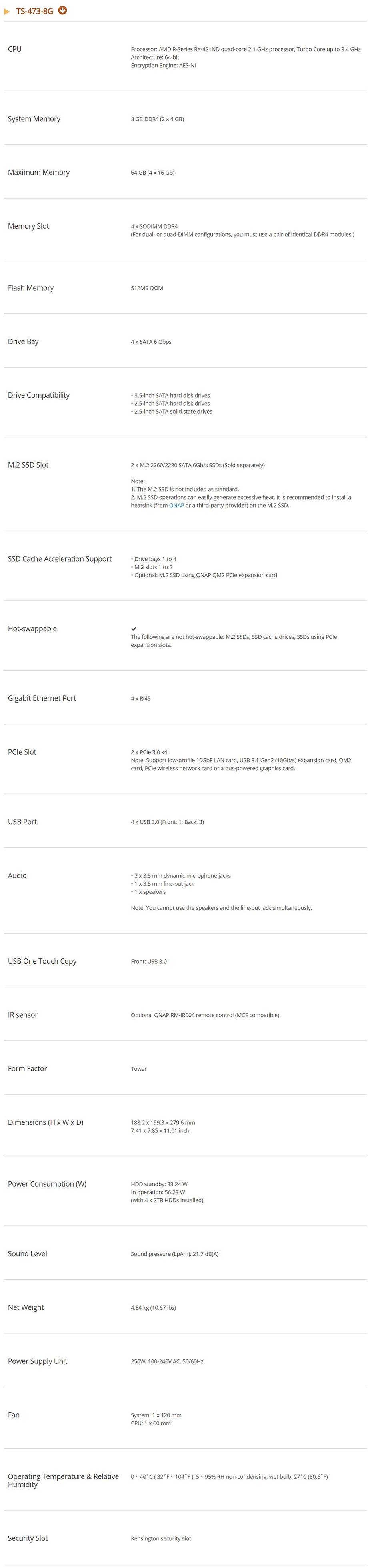Click the Memory Slot label

[28, 226]
